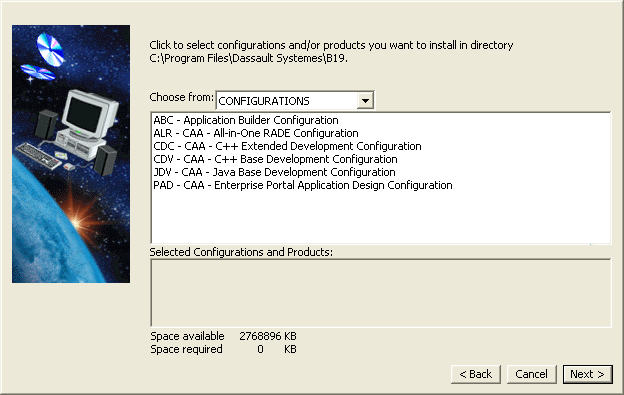Select ABC - Application Builder Configuration
This screenshot has height=395, width=624.
(x=246, y=120)
